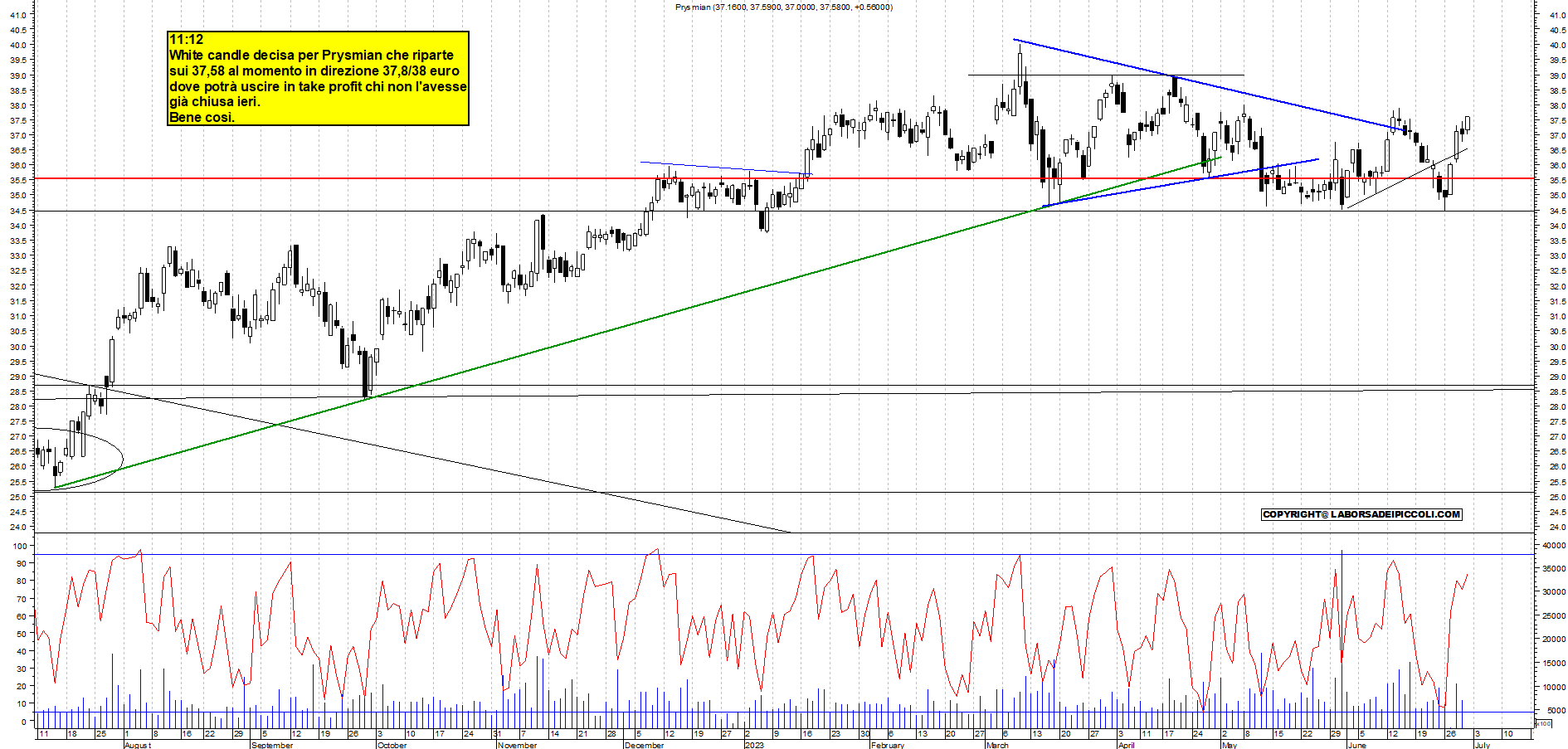1568x749 pixels.
Task: Click the 15000 volume scale label
Action: pos(1554,664)
